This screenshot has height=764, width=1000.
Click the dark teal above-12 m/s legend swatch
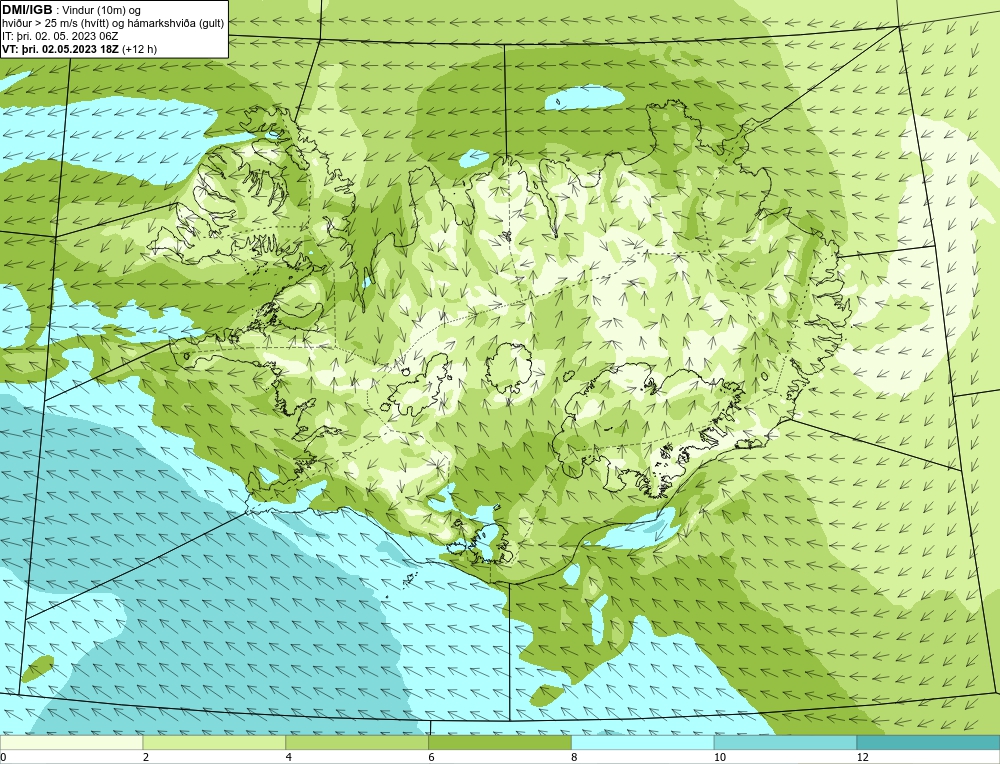(x=929, y=742)
